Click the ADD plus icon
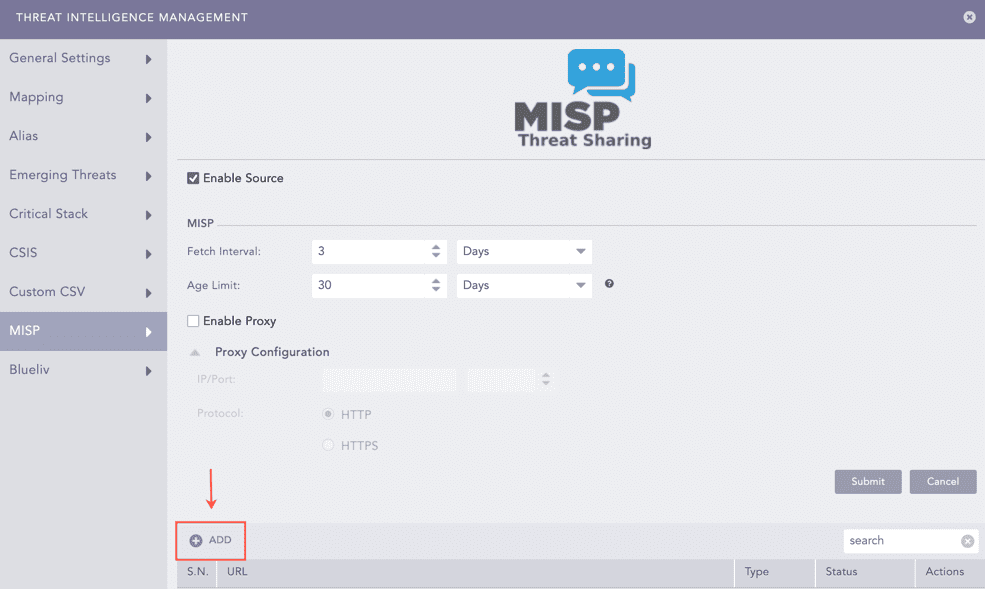 [x=196, y=540]
